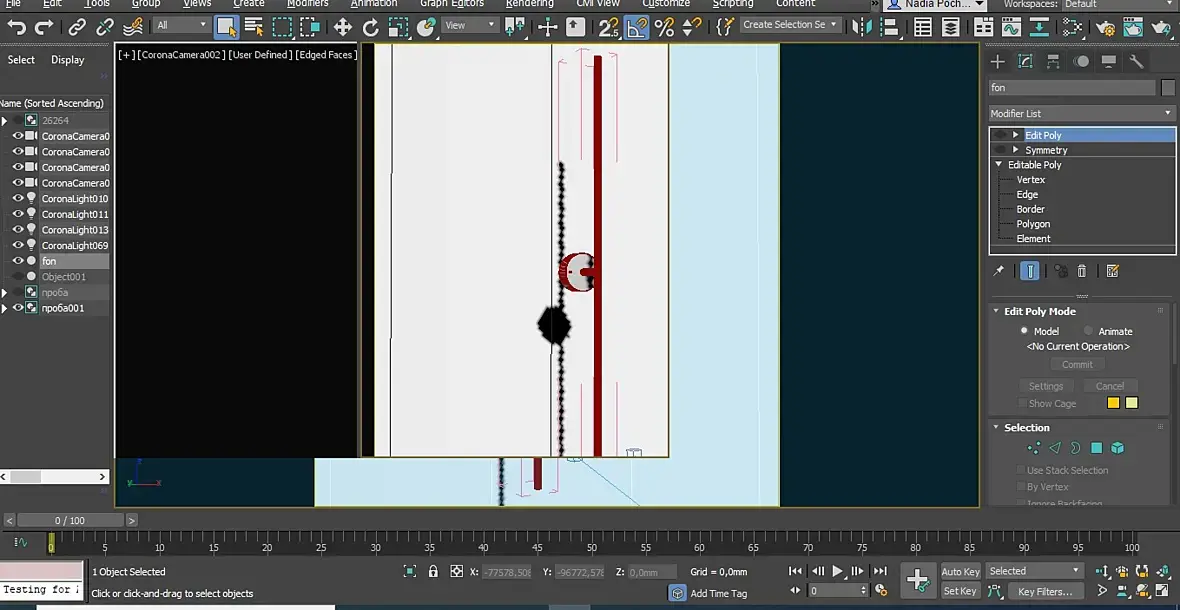Open the Scripting menu
The image size is (1180, 610).
pyautogui.click(x=733, y=4)
